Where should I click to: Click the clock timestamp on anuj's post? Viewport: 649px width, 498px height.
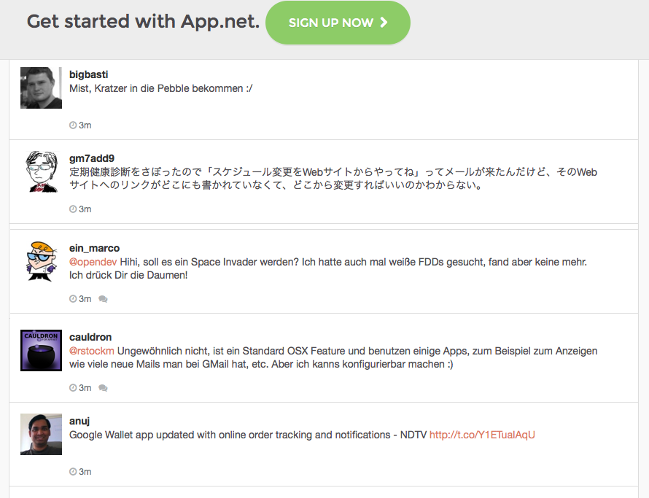(x=80, y=472)
